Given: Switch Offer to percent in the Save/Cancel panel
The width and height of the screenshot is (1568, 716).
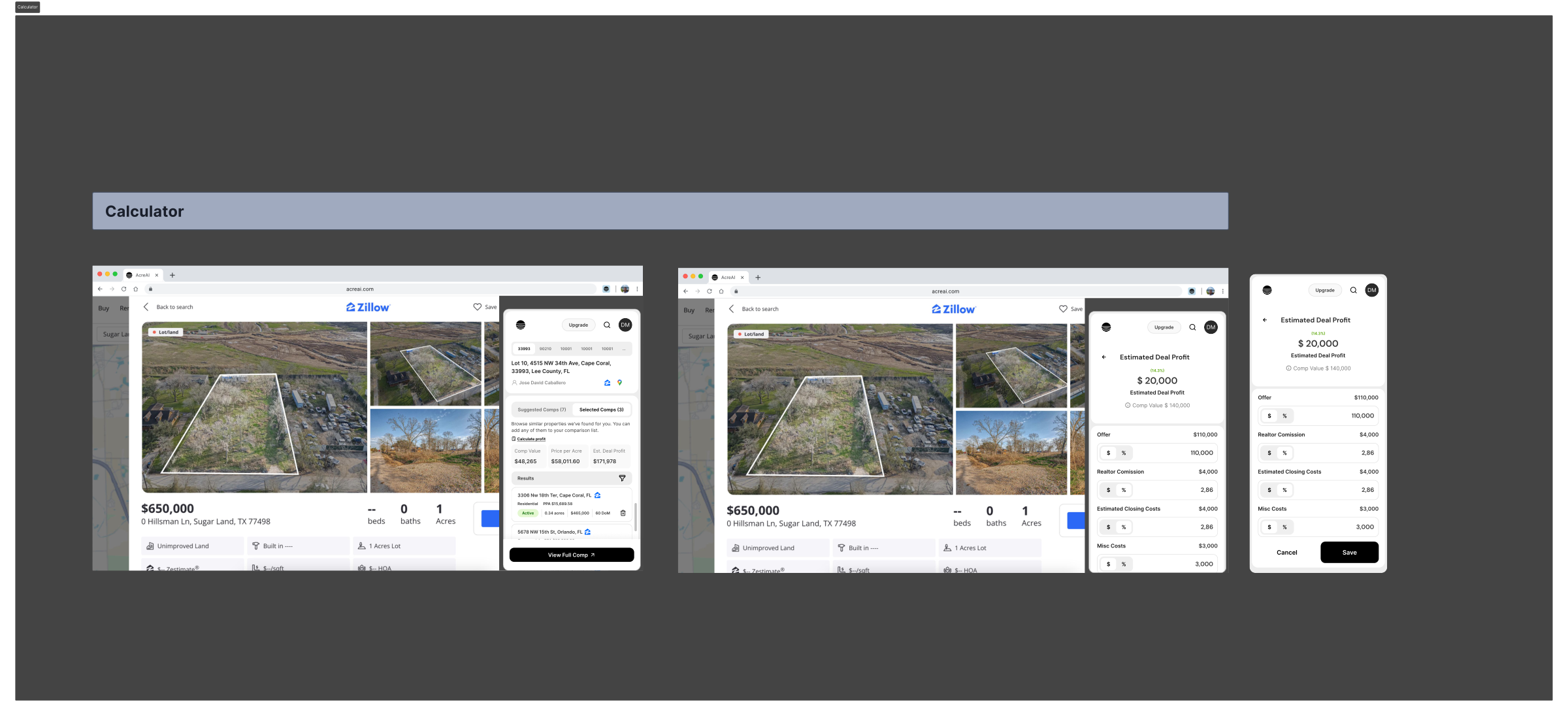Looking at the screenshot, I should pyautogui.click(x=1284, y=416).
